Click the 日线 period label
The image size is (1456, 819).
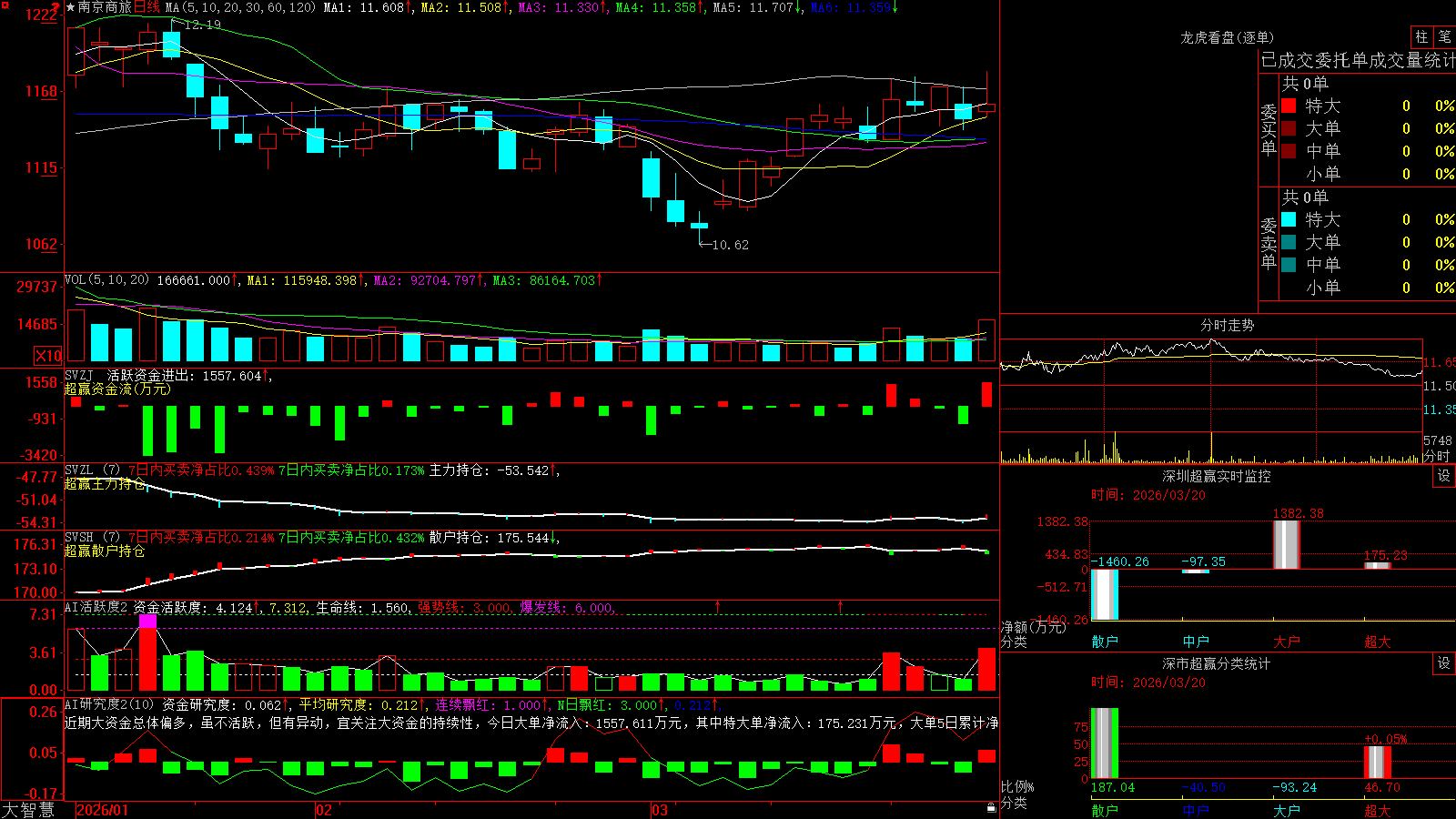(147, 7)
